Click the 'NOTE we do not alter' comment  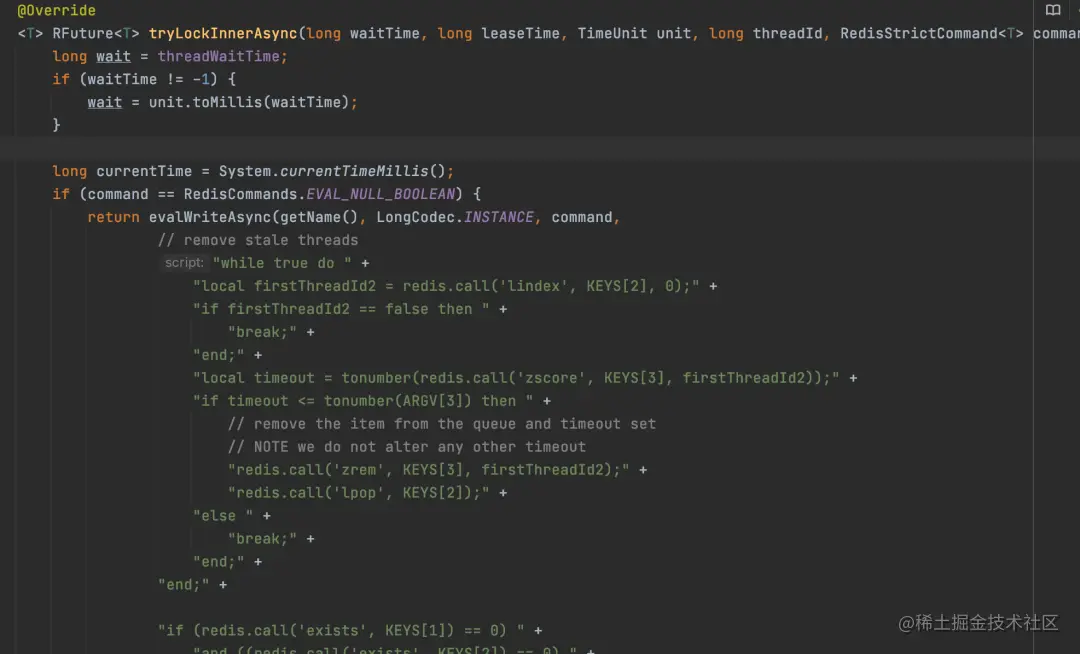pos(406,447)
